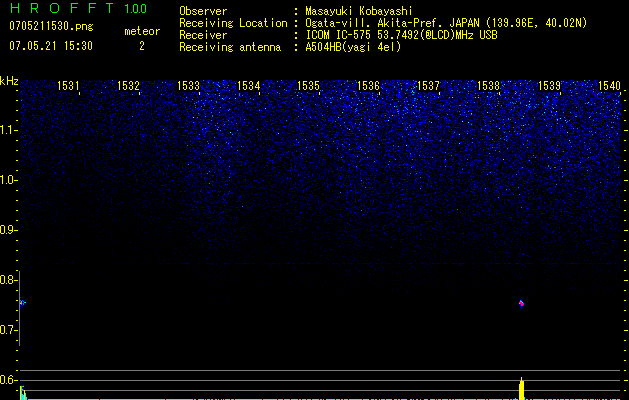Click the Ogata-vill. Akita-Pref. JAPAN location text
The height and width of the screenshot is (400, 629).
click(446, 23)
